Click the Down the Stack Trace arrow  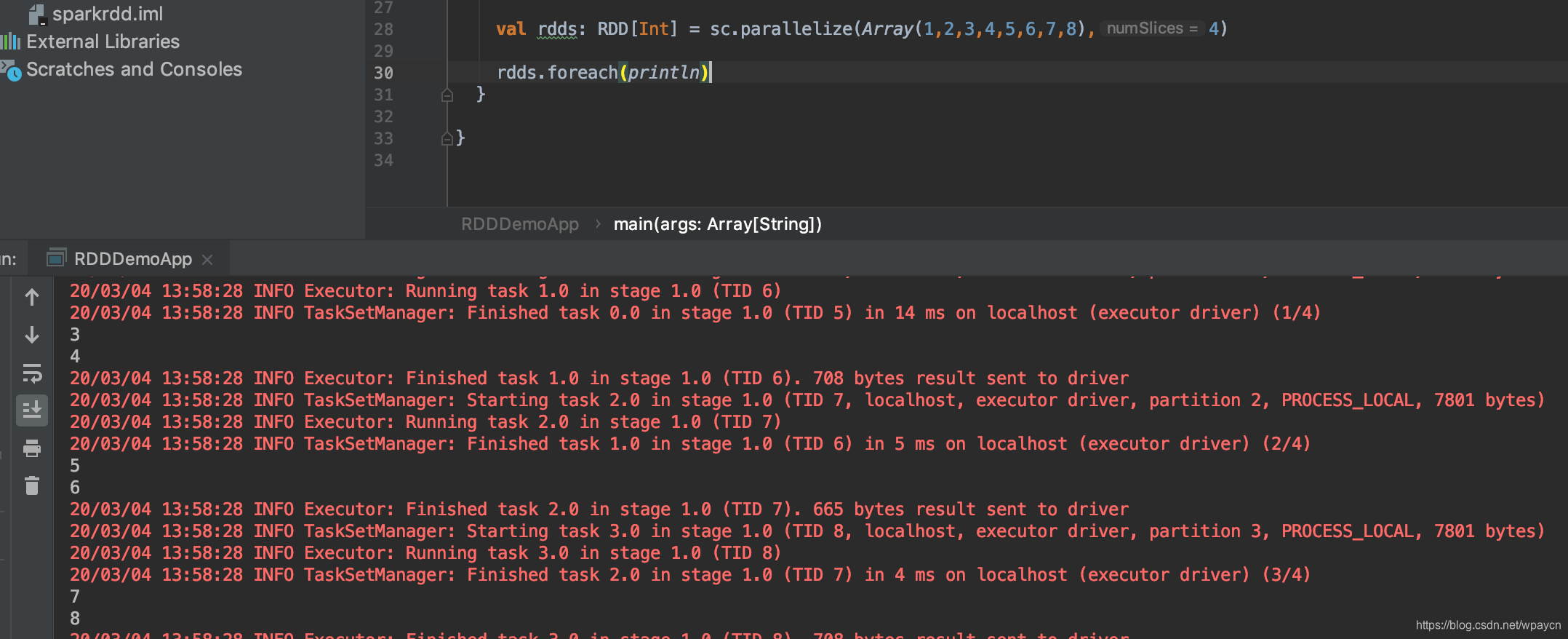(32, 335)
